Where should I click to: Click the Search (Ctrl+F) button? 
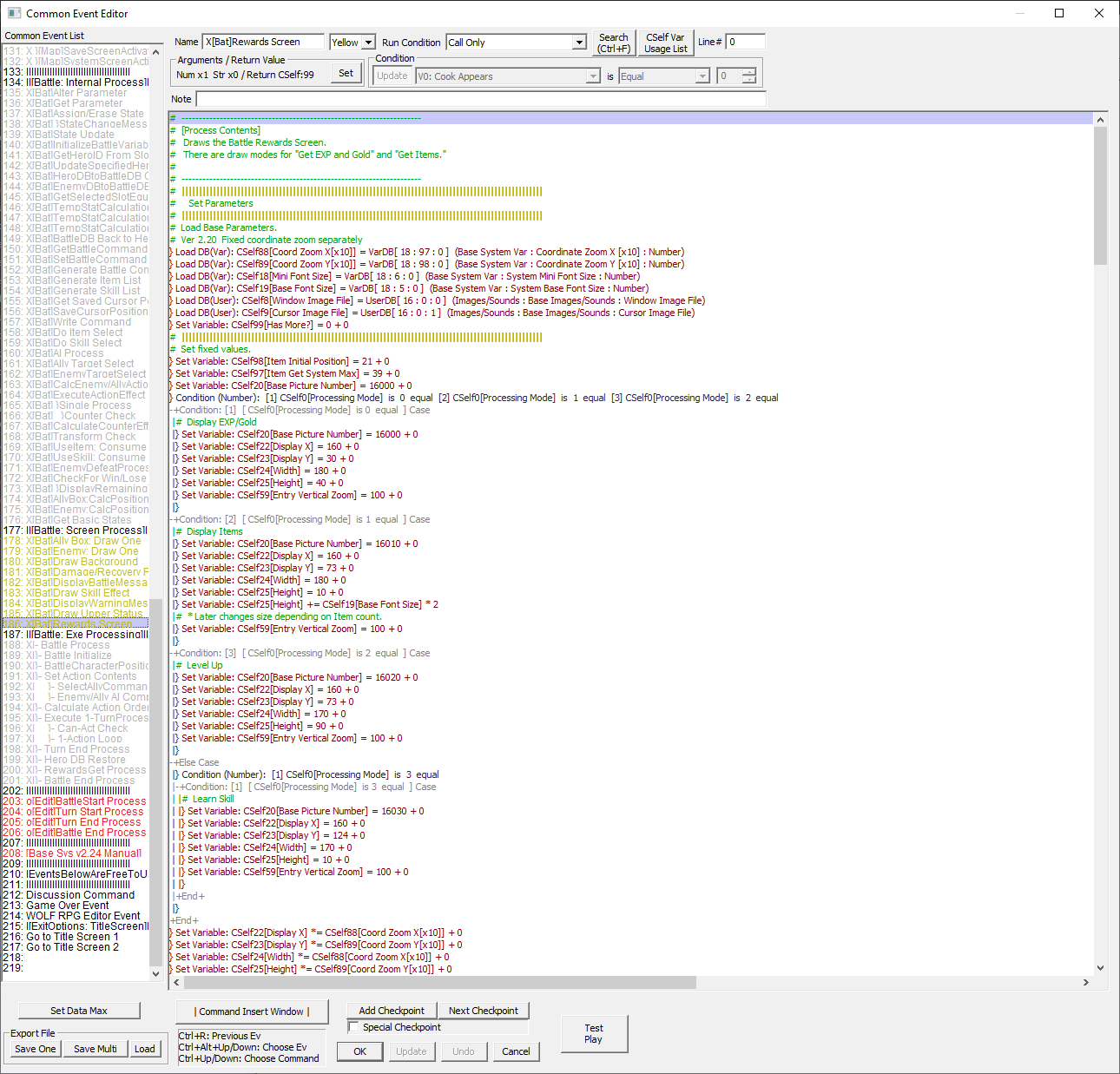614,43
